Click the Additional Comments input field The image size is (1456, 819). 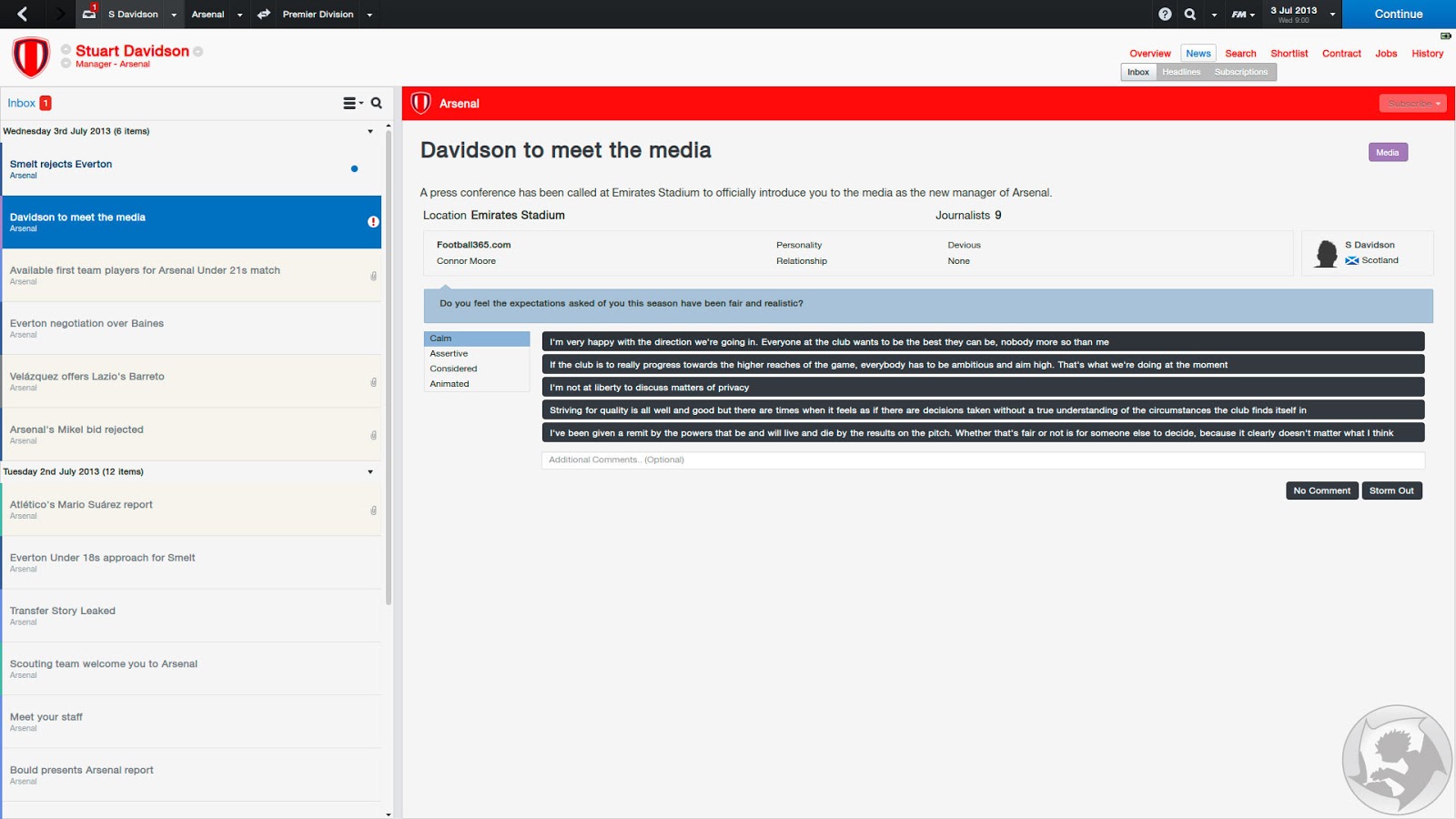[983, 460]
